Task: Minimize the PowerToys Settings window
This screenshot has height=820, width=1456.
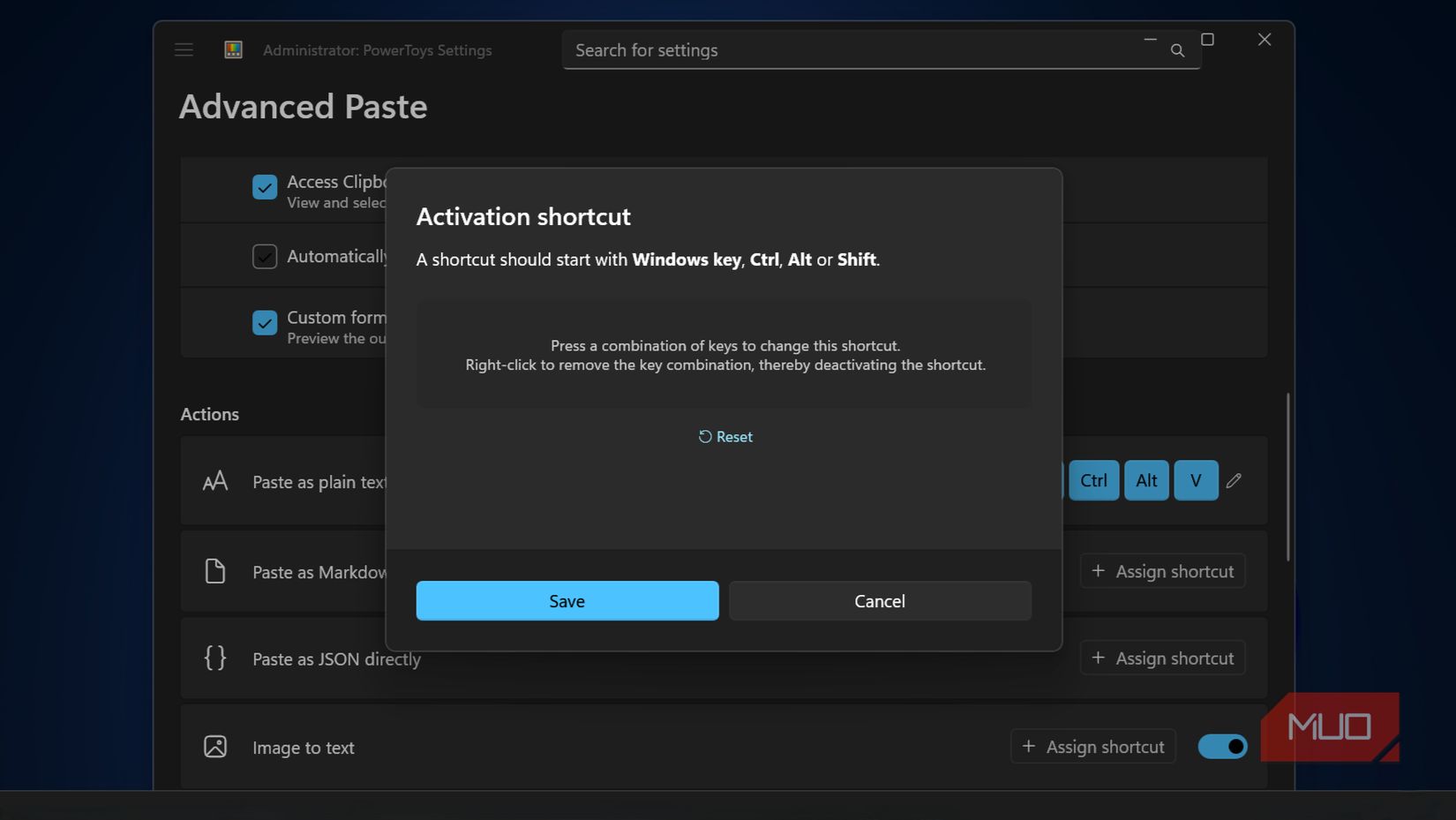Action: tap(1150, 40)
